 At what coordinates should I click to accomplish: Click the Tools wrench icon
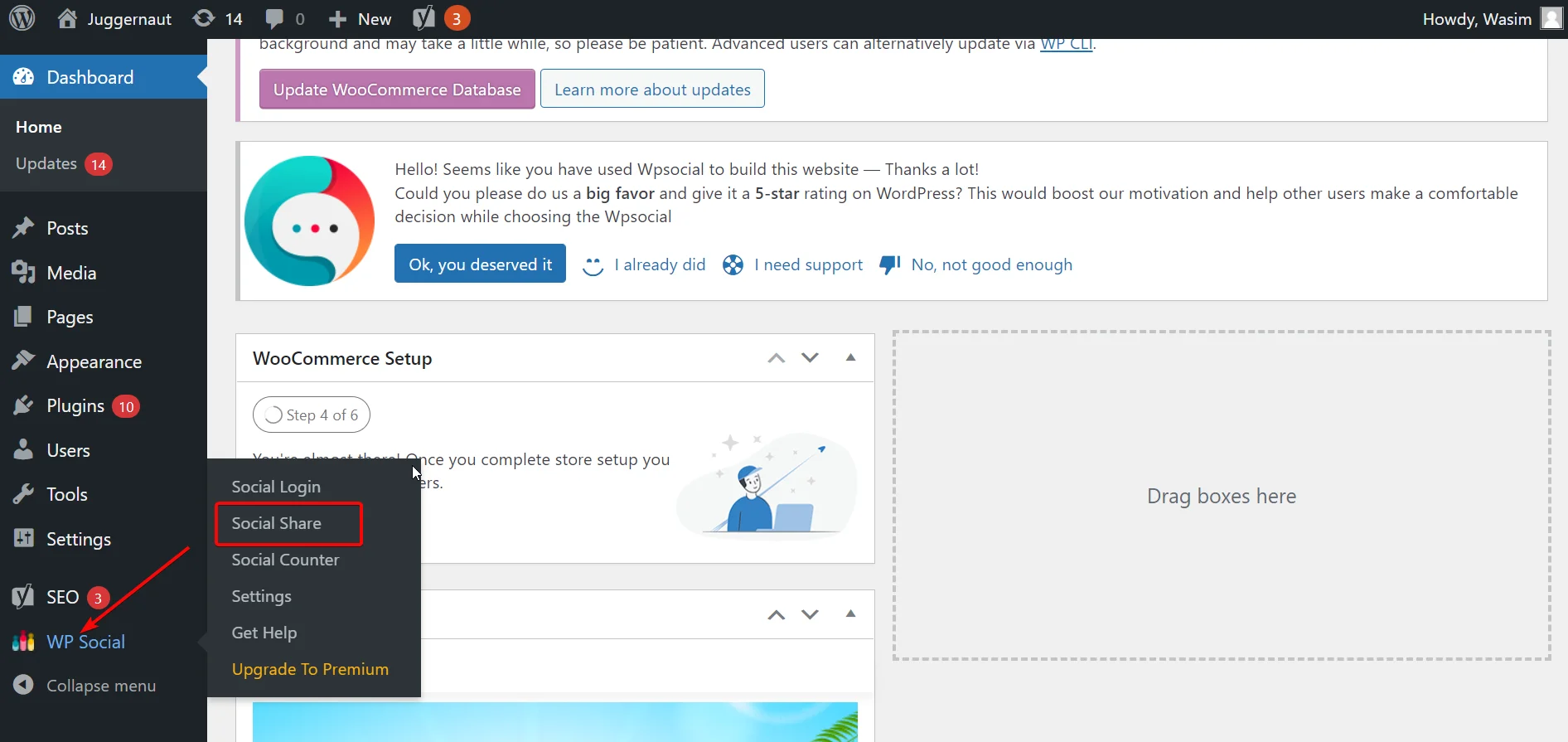(23, 494)
